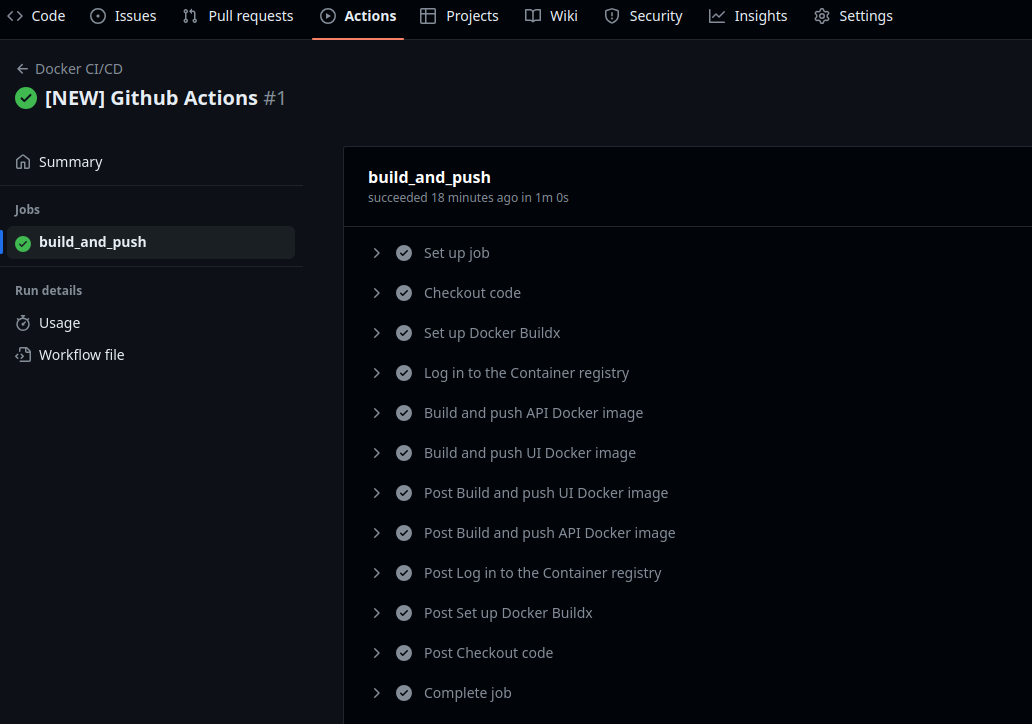Viewport: 1032px width, 724px height.
Task: Click check icon of Set up job step
Action: [x=404, y=253]
